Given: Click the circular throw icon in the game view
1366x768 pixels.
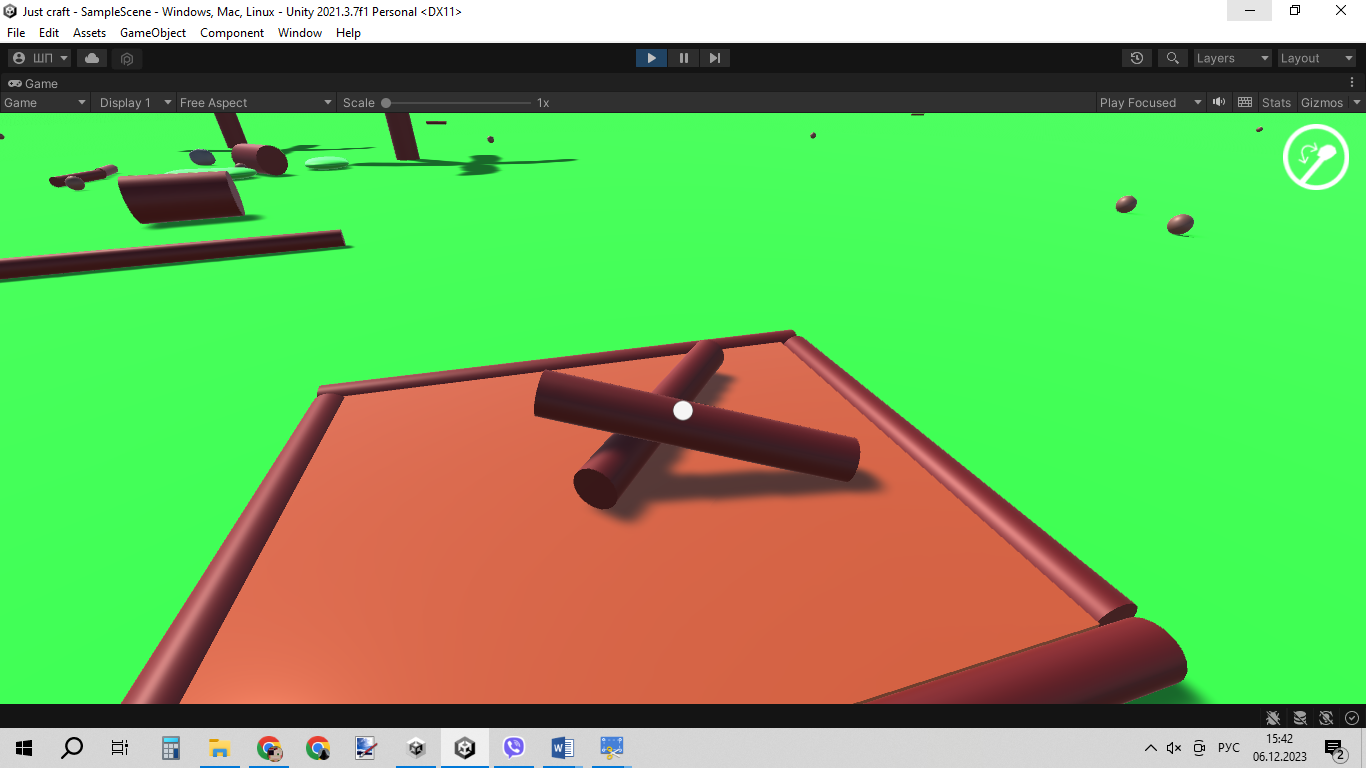Looking at the screenshot, I should coord(1316,157).
